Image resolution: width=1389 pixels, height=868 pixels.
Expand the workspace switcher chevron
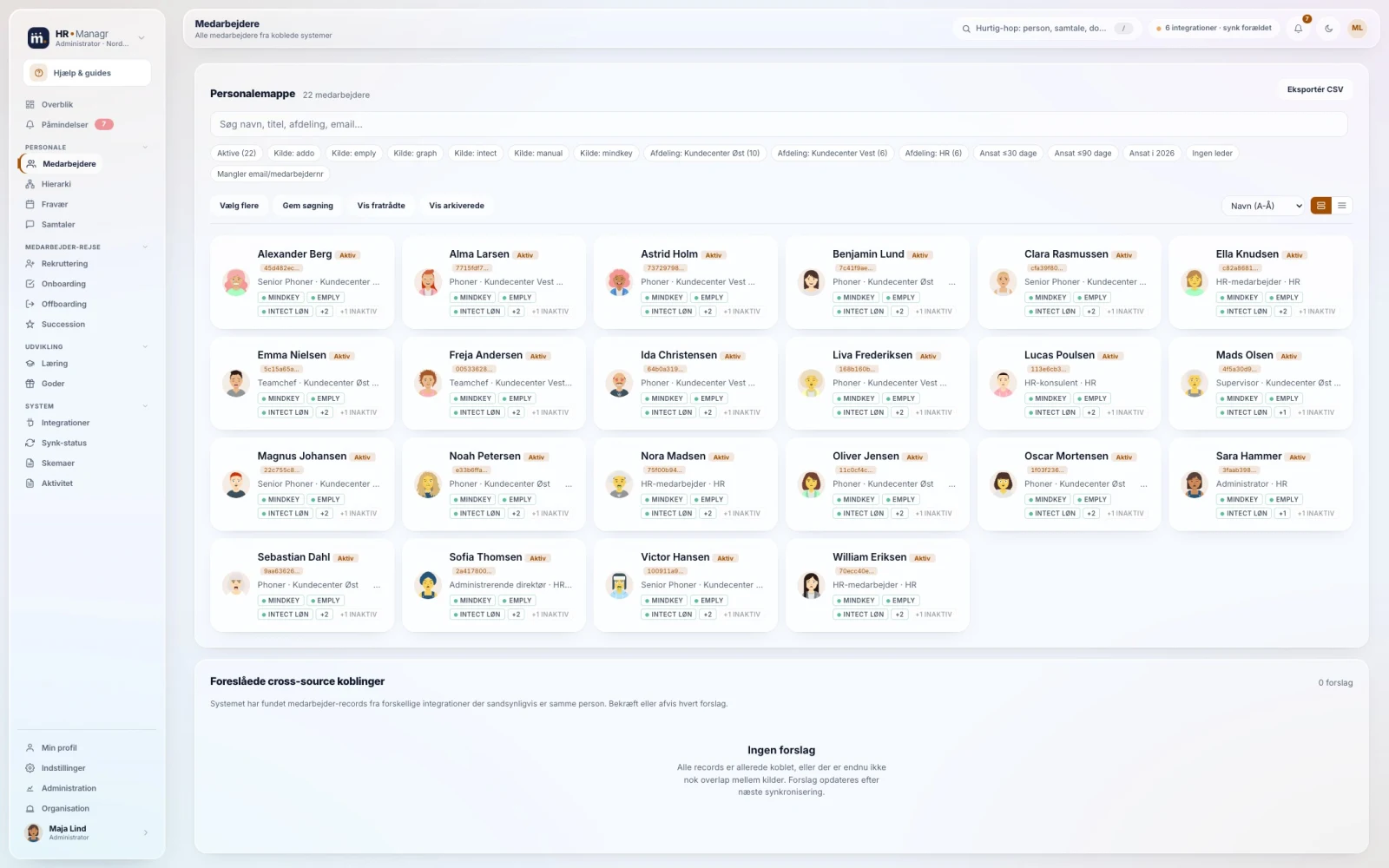(142, 37)
